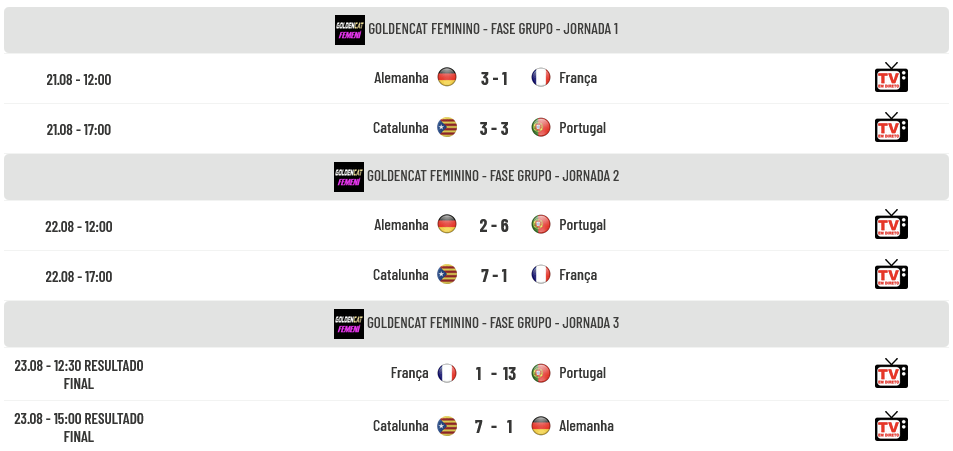Open TV live icon for França vs Portugal
Viewport: 953px width, 451px height.
891,373
